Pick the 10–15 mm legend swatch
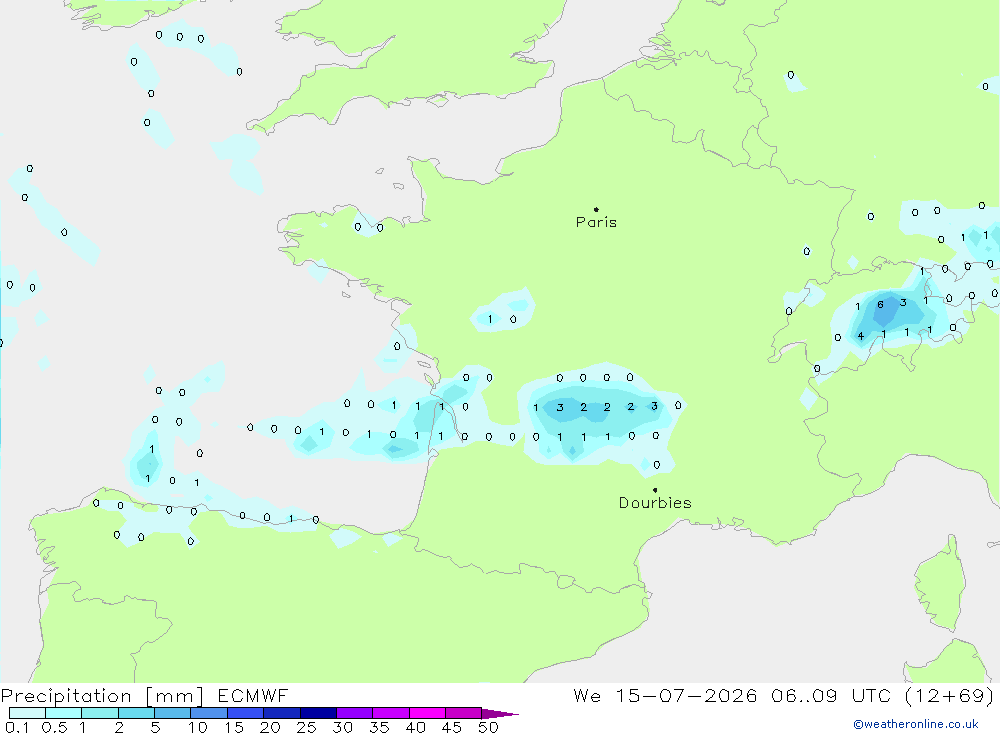The height and width of the screenshot is (733, 1000). pyautogui.click(x=209, y=713)
